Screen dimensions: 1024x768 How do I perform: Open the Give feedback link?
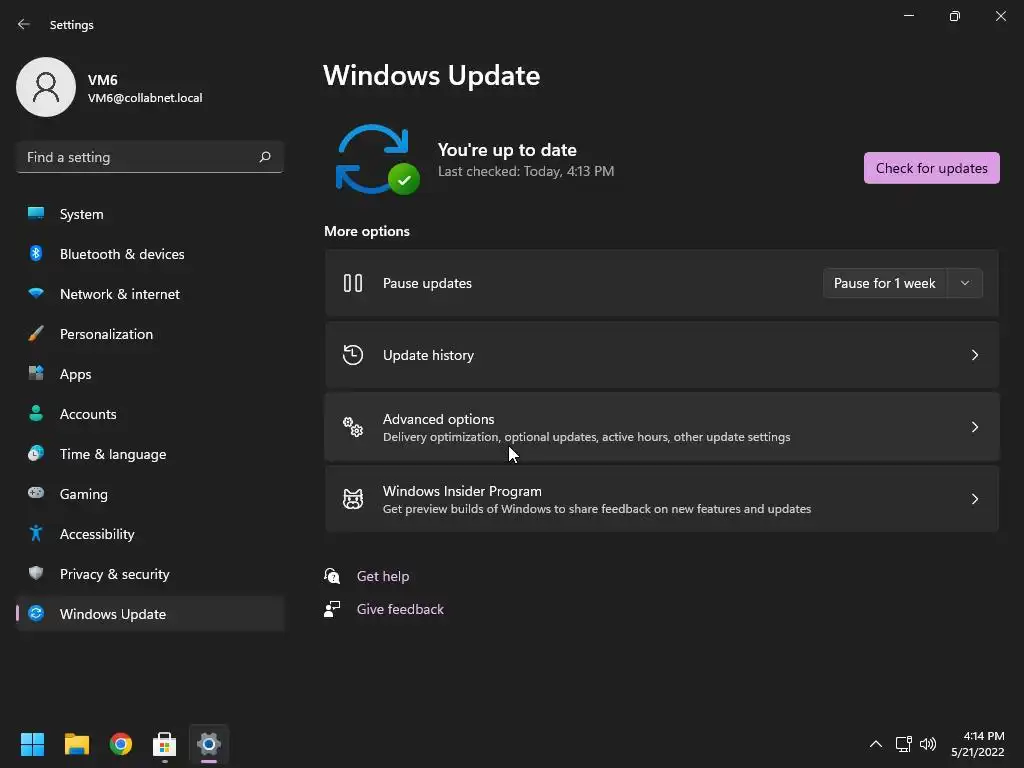click(x=400, y=609)
